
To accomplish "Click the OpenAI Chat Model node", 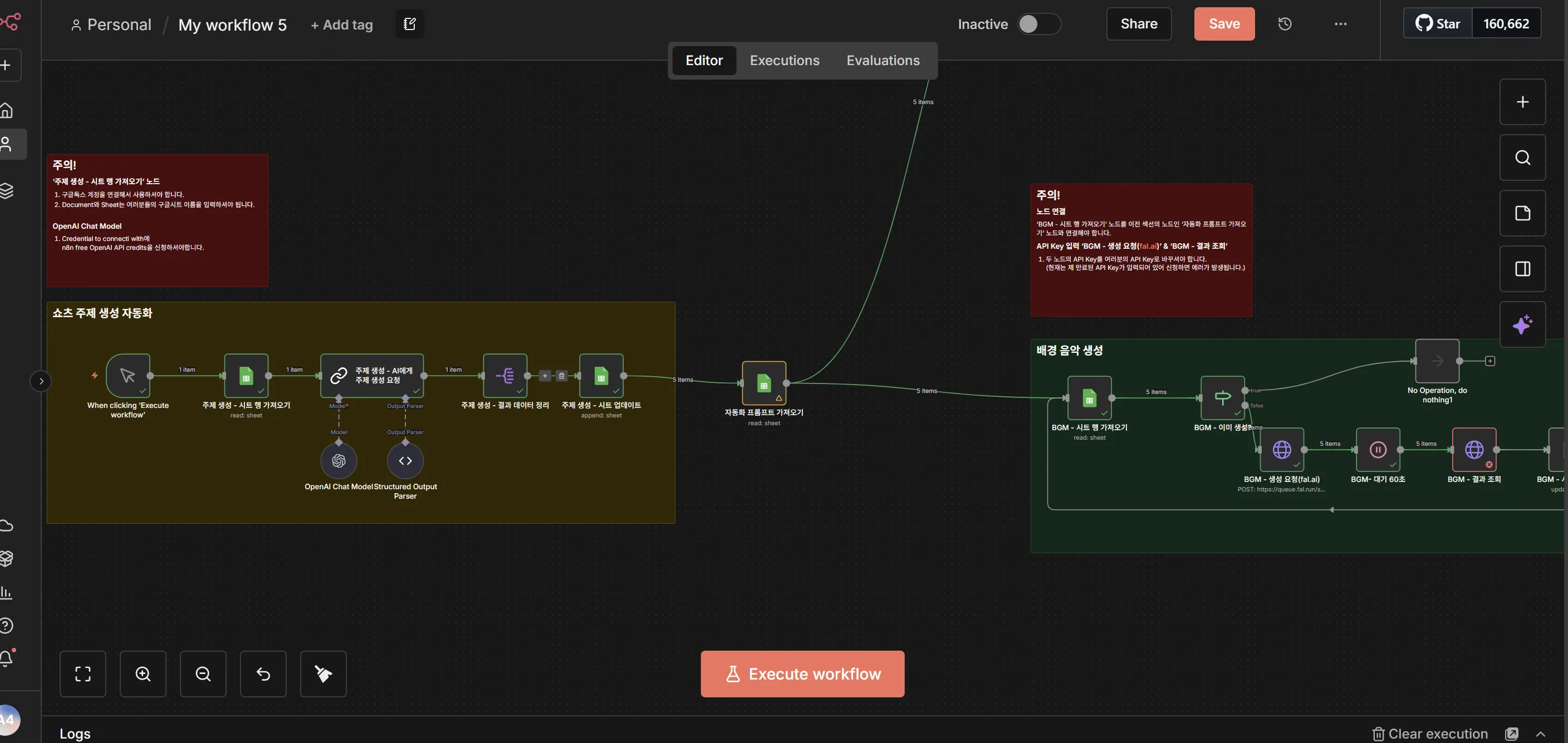I will tap(339, 461).
